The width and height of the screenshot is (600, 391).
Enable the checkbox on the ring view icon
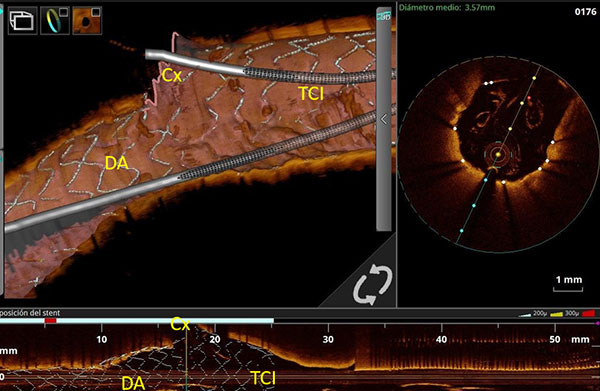click(x=64, y=12)
